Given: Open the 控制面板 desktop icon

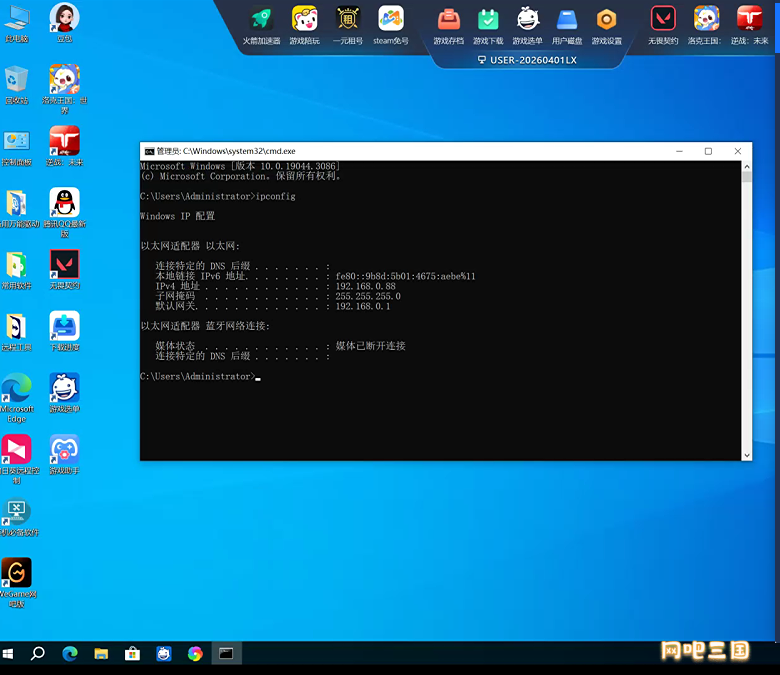Looking at the screenshot, I should tap(16, 142).
